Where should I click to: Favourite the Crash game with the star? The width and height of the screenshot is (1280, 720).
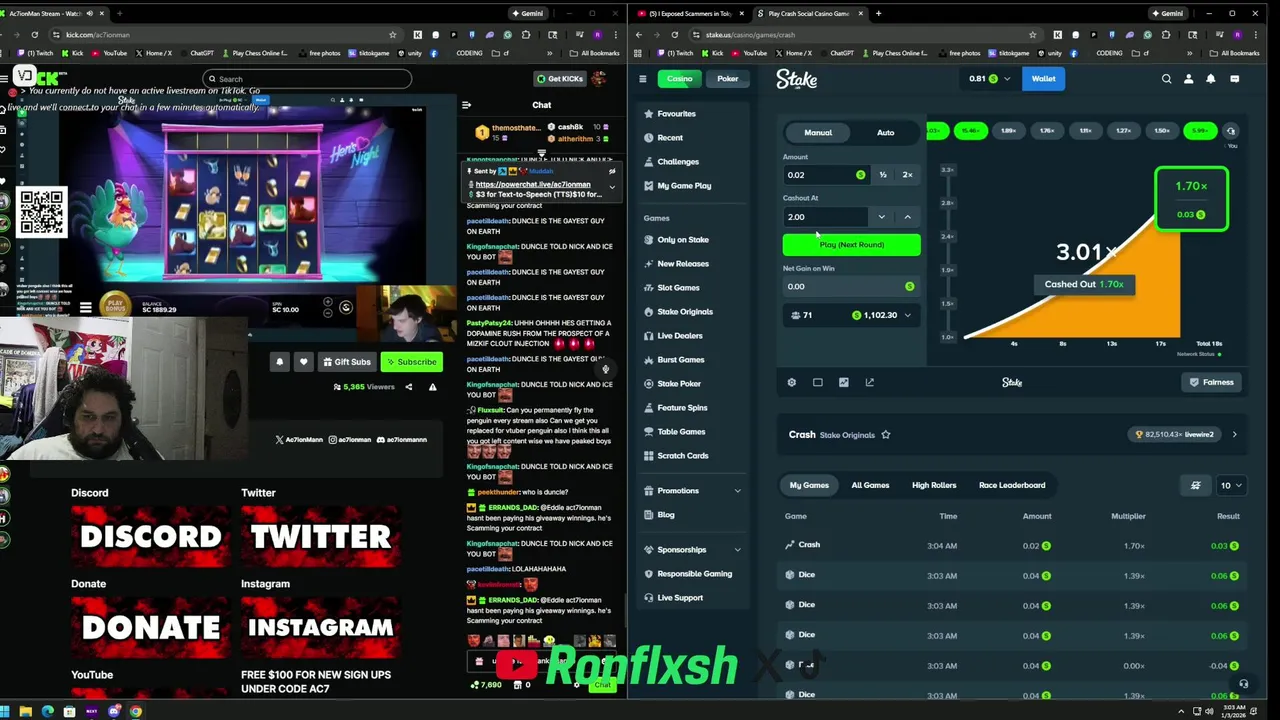pos(886,435)
